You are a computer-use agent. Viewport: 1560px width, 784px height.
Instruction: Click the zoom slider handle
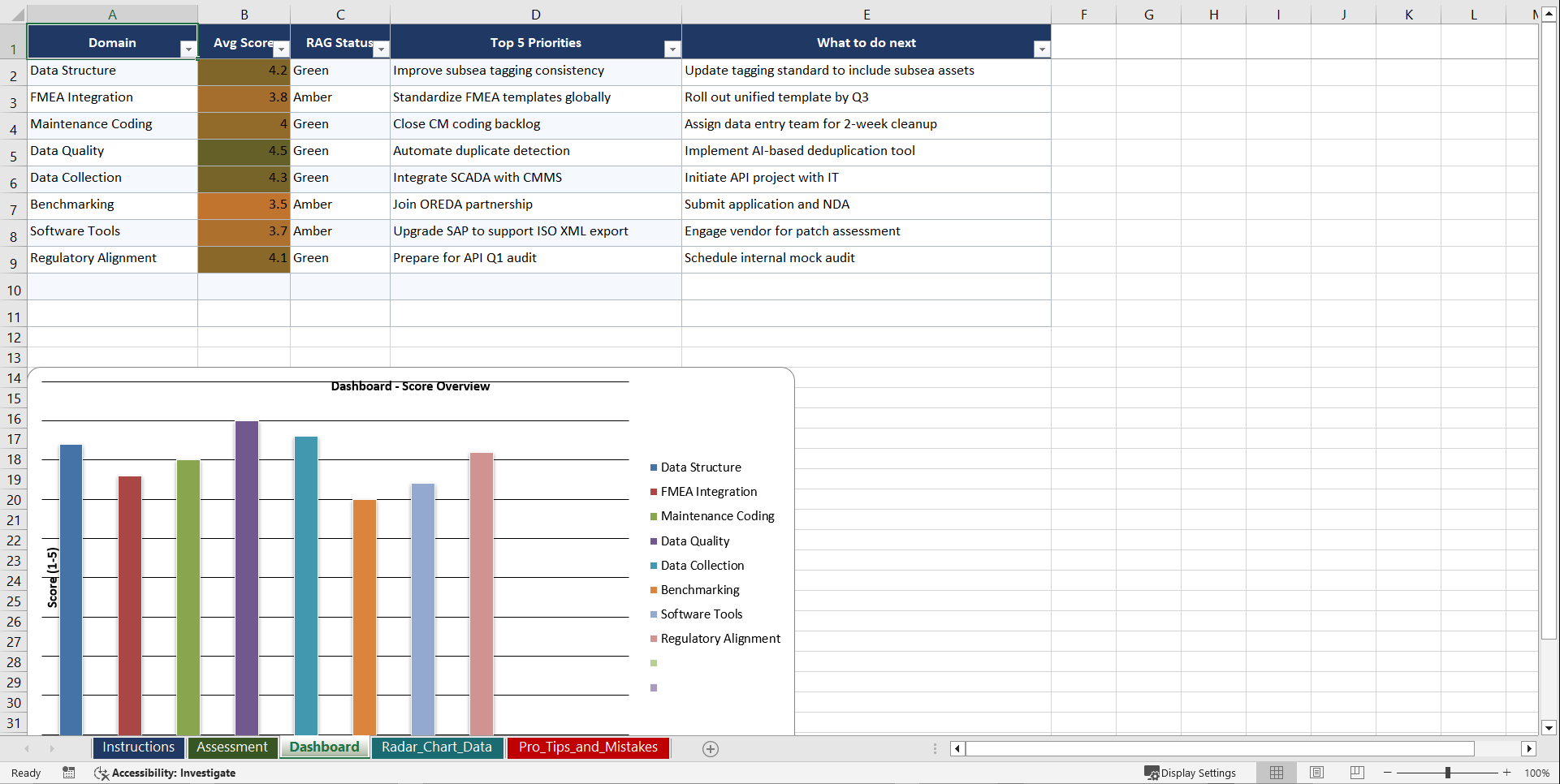(1449, 773)
